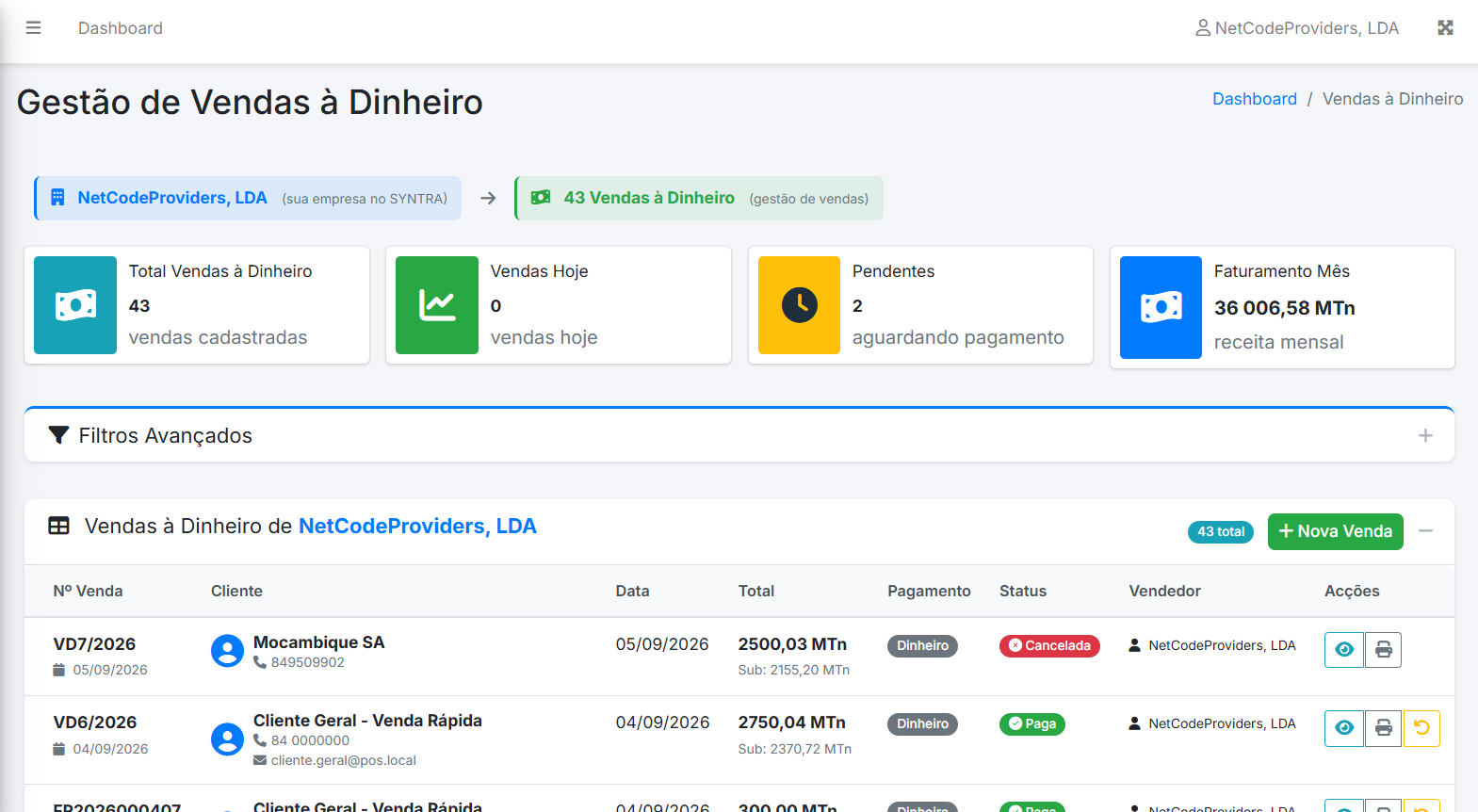Viewport: 1478px width, 812px height.
Task: Select 'Vendas à Dinheiro' breadcrumb text
Action: pos(1392,99)
